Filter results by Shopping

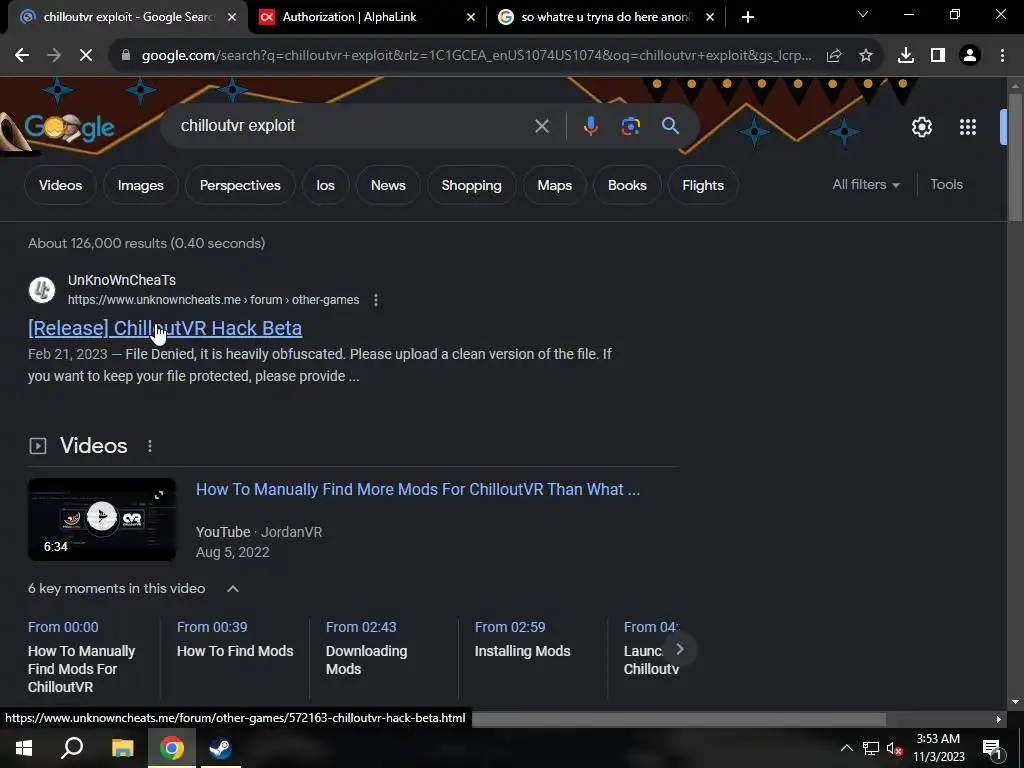(472, 185)
